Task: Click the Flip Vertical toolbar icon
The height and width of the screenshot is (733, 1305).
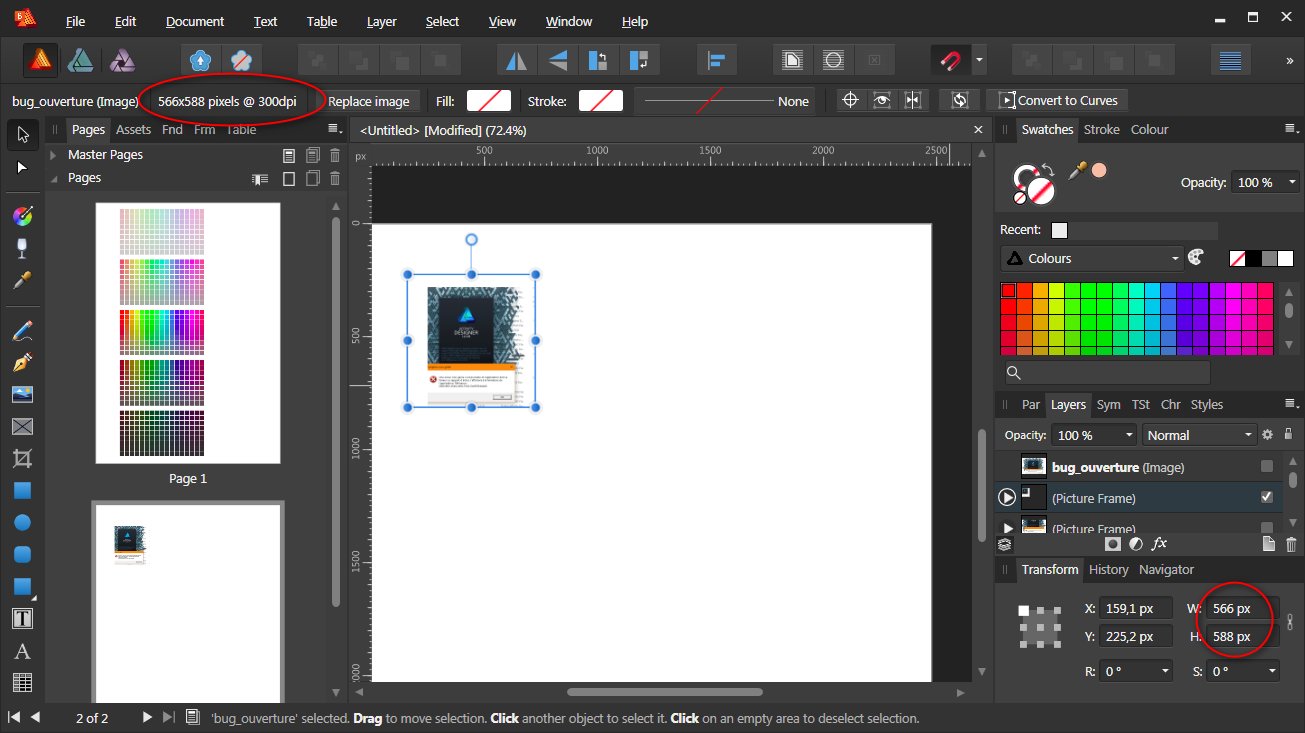Action: (558, 60)
